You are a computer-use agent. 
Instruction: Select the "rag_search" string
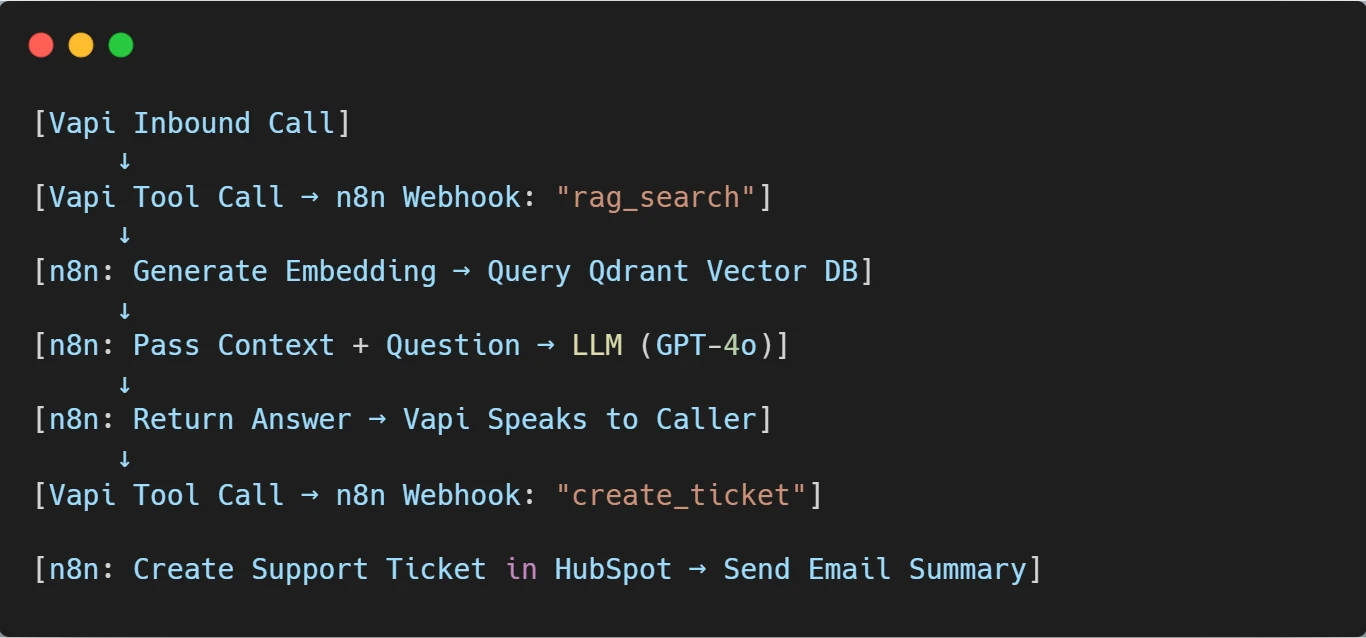(x=655, y=197)
